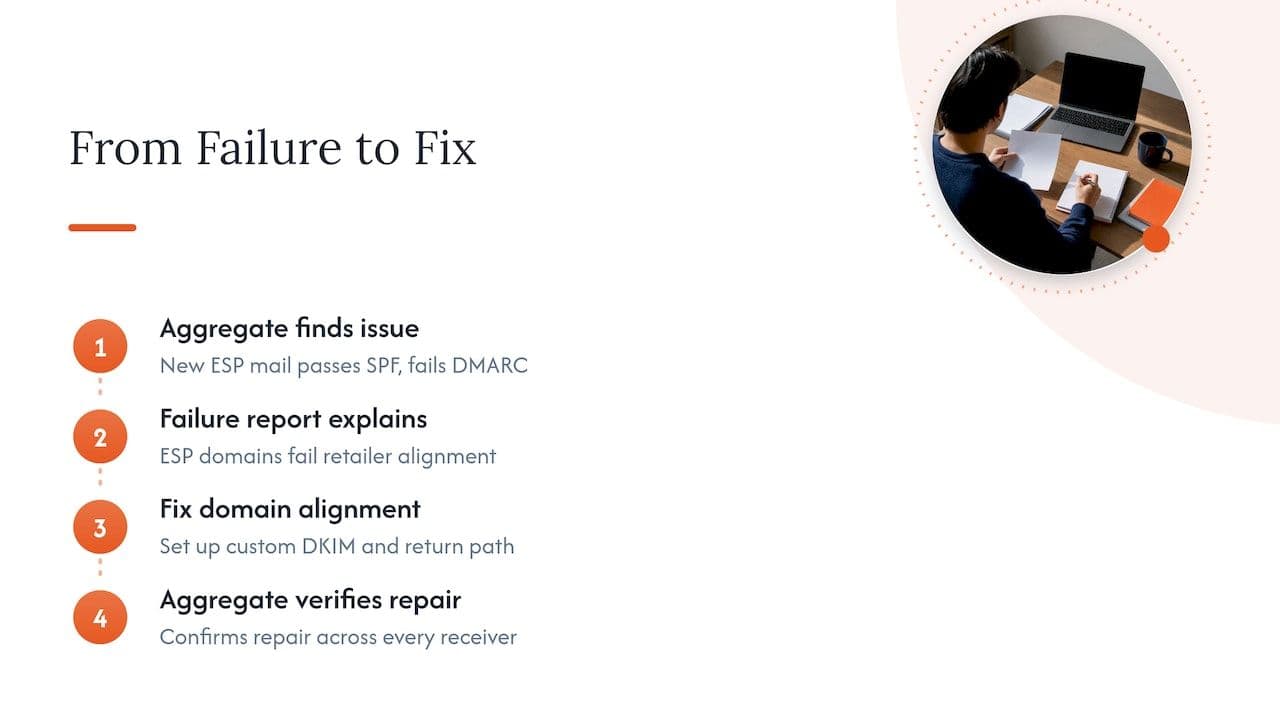Click the orange step 4 circle
The image size is (1280, 720).
[x=100, y=618]
